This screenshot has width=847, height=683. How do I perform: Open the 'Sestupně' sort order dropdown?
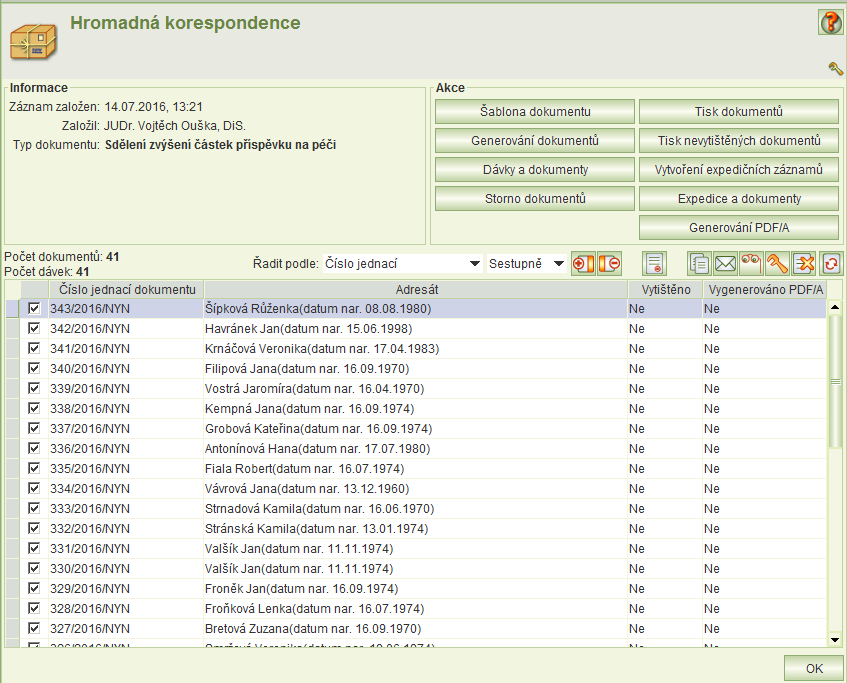click(558, 264)
